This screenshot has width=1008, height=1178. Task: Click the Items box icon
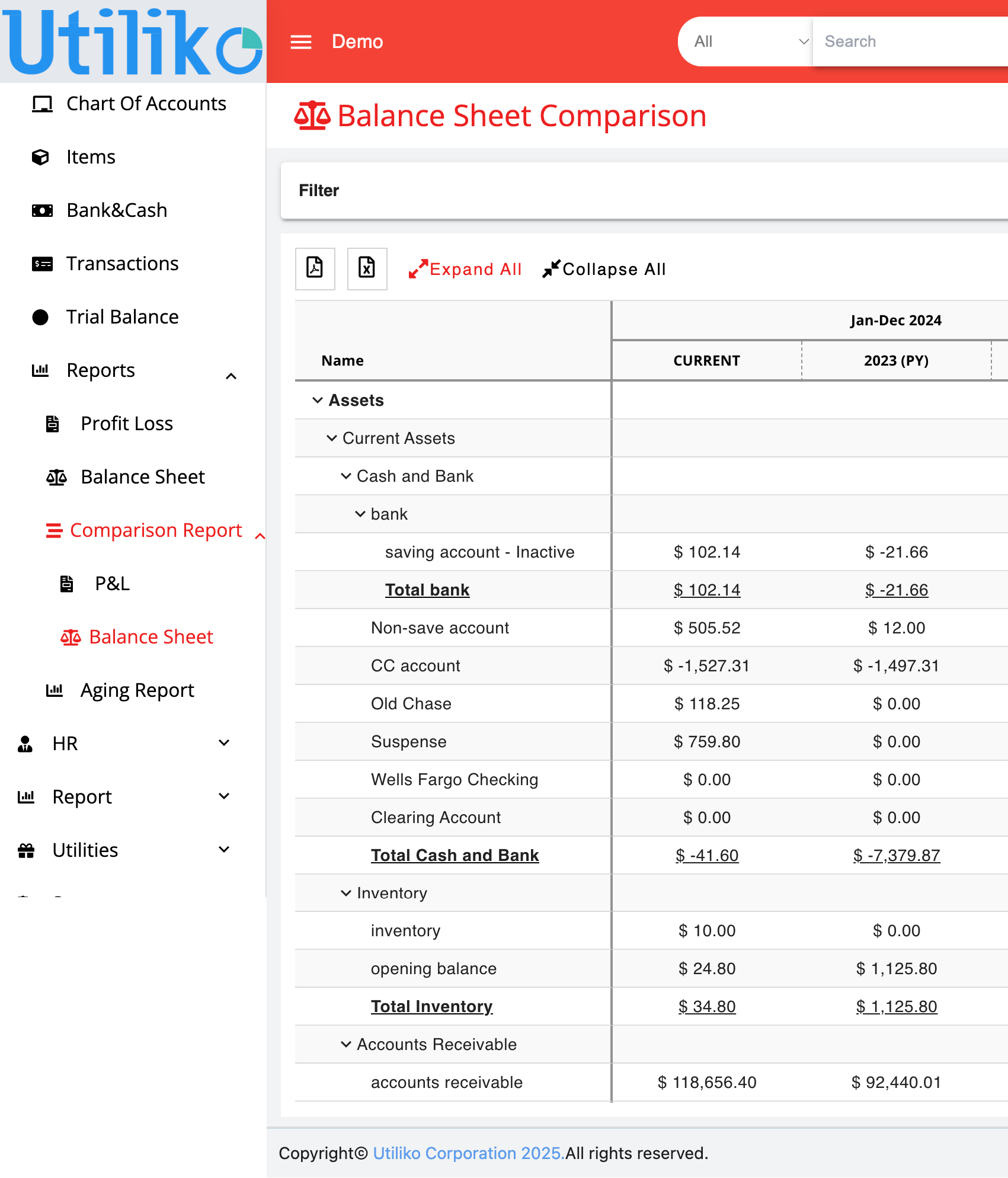(40, 157)
